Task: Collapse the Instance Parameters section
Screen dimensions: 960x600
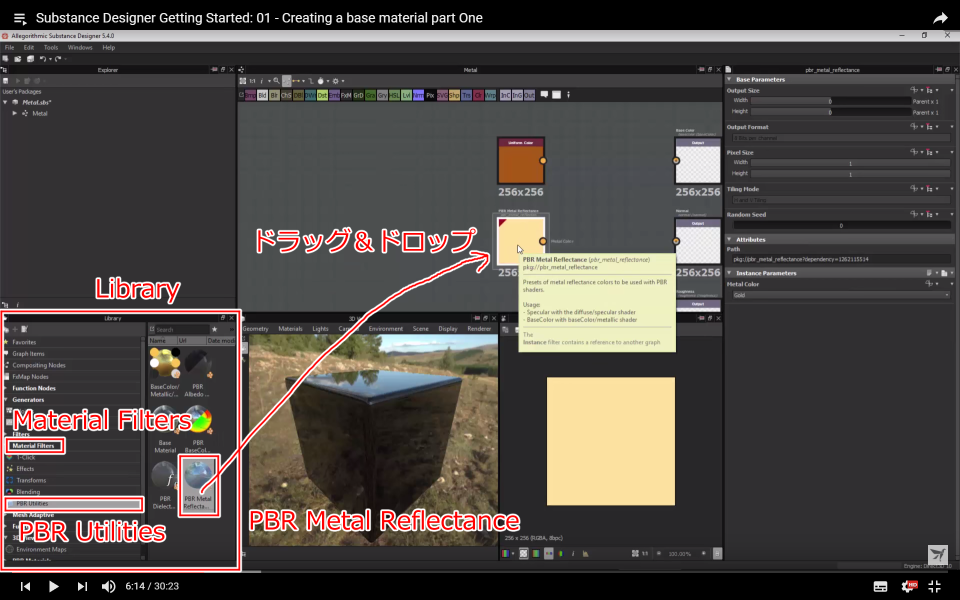Action: [729, 273]
